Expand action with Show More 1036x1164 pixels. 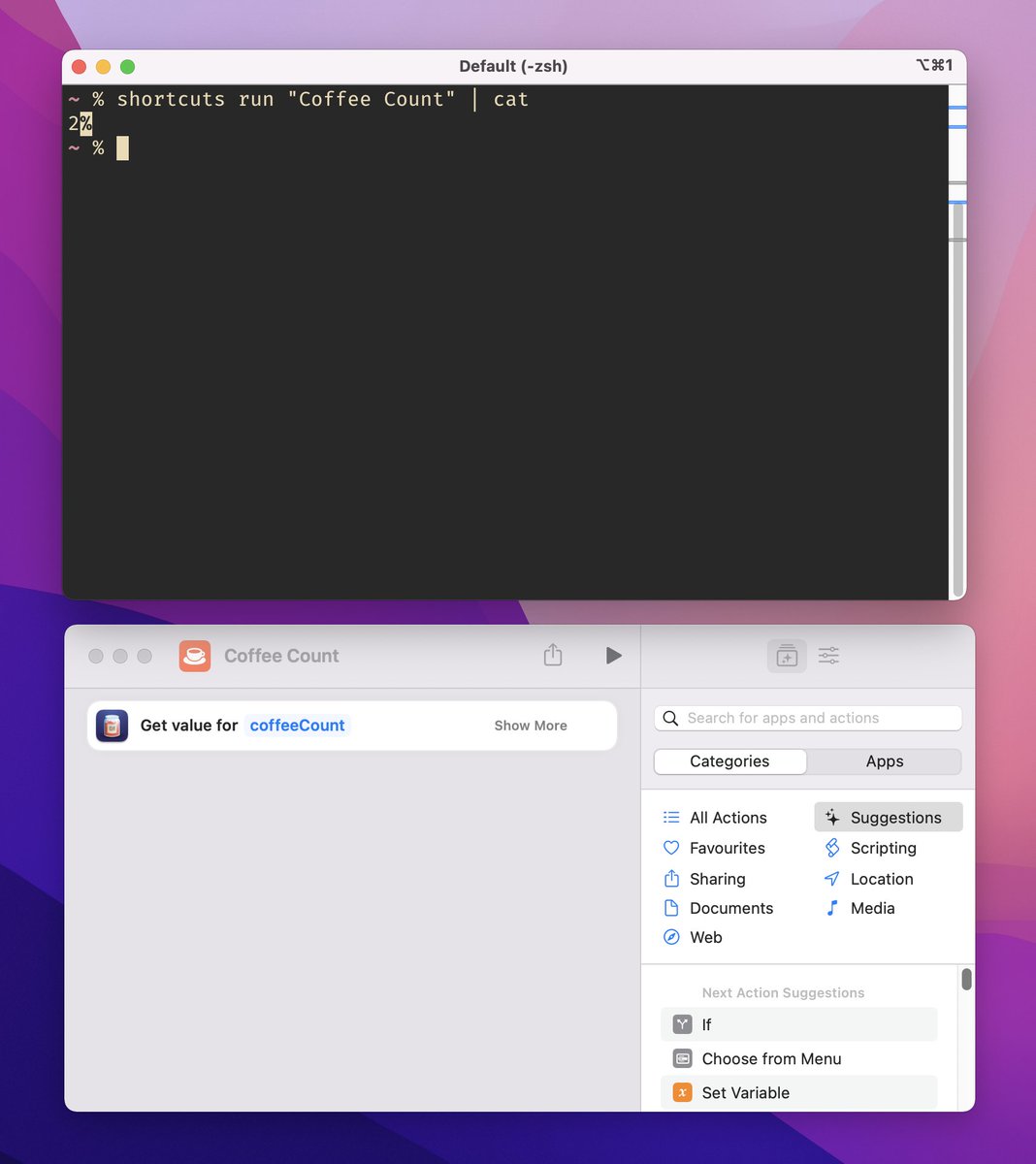click(x=531, y=726)
